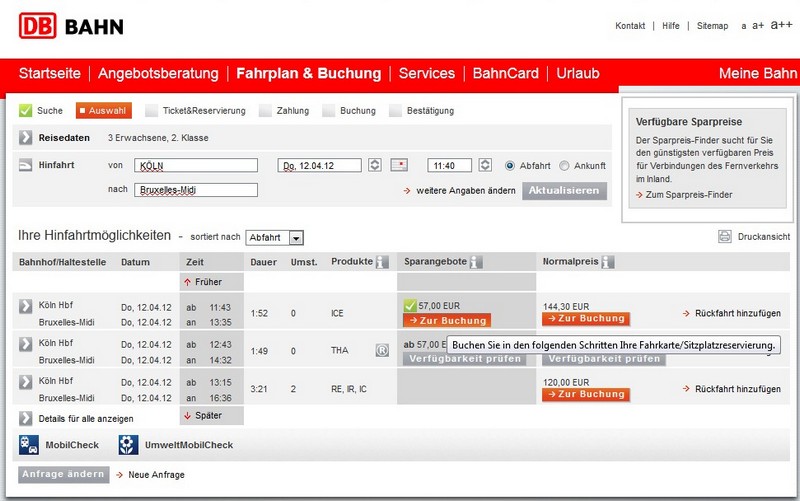
Task: Click Verfügbarkeit prüfen under Sparangebote
Action: pos(464,359)
